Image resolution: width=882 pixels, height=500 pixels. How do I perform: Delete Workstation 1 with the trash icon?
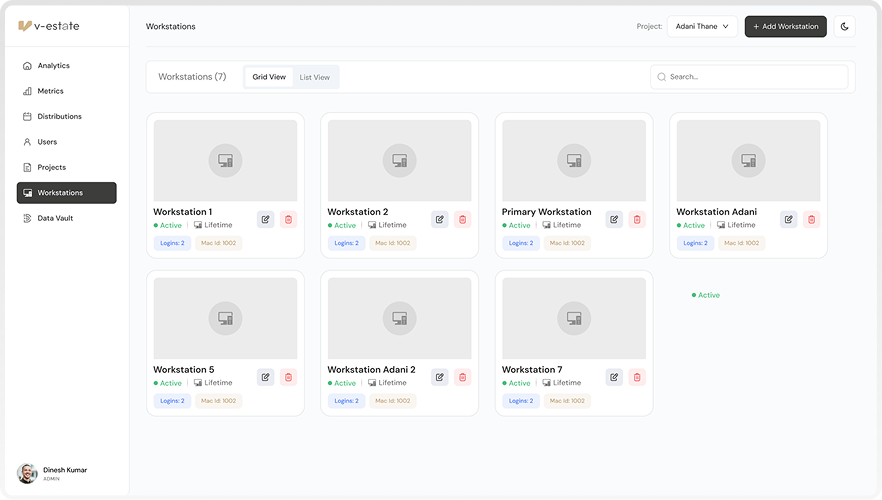289,219
